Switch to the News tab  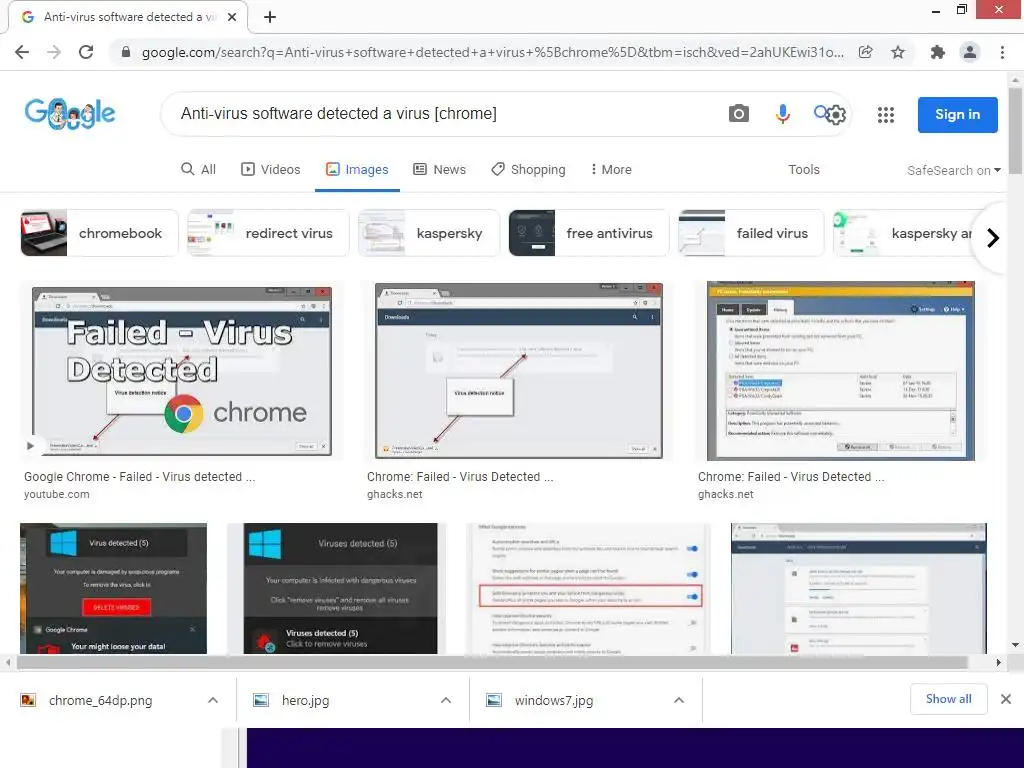(x=440, y=170)
